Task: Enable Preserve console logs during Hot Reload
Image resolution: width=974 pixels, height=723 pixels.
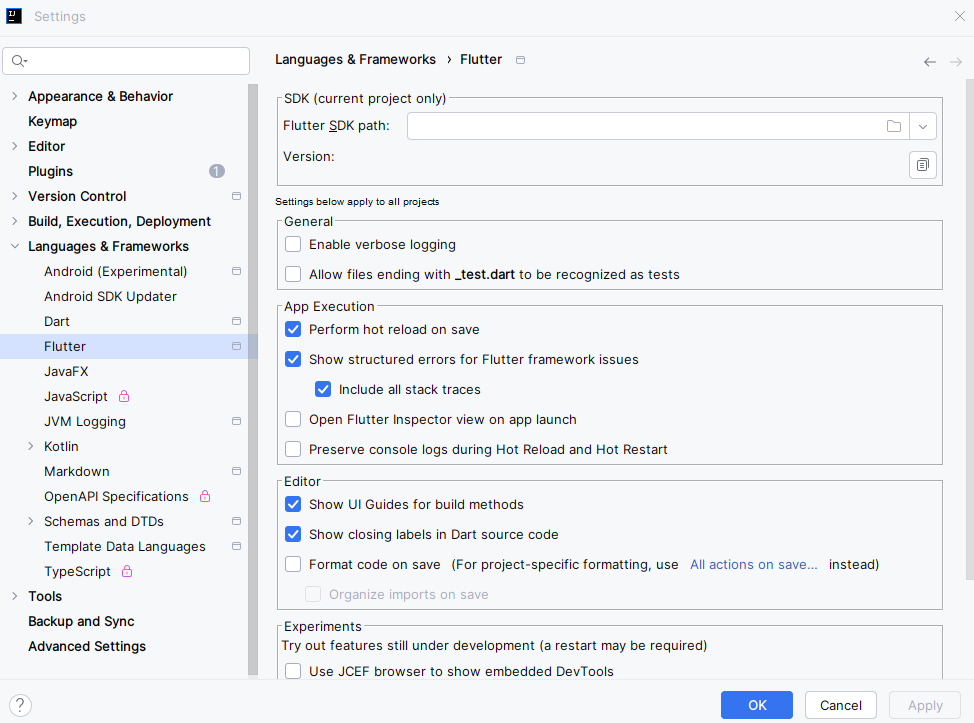Action: tap(293, 449)
